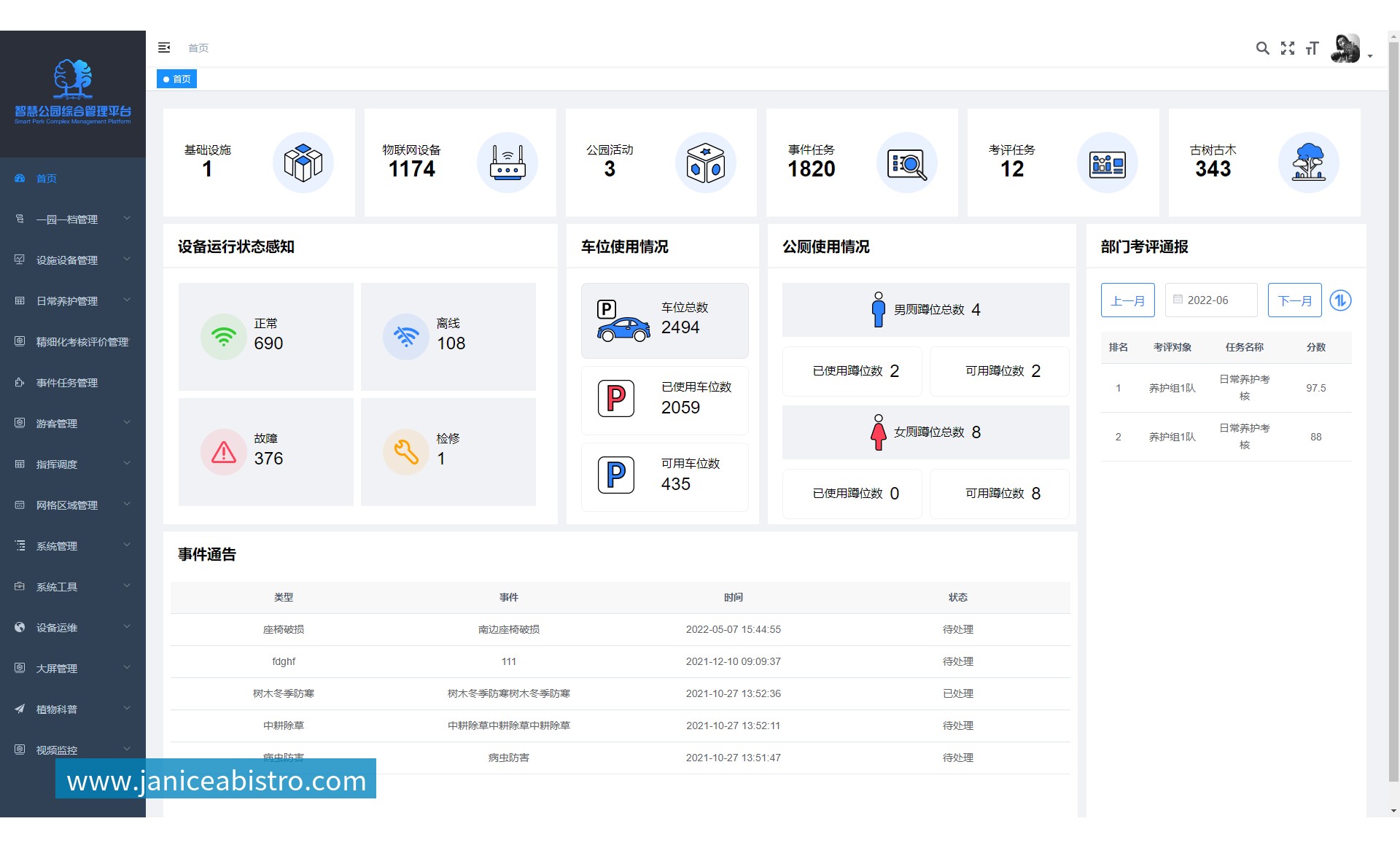1400x848 pixels.
Task: Click the 状态 column header in events table
Action: coord(958,597)
